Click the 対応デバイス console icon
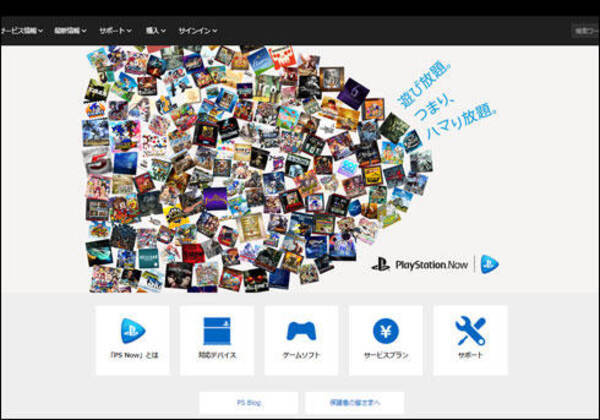Screen dimensions: 600x420 tap(217, 331)
